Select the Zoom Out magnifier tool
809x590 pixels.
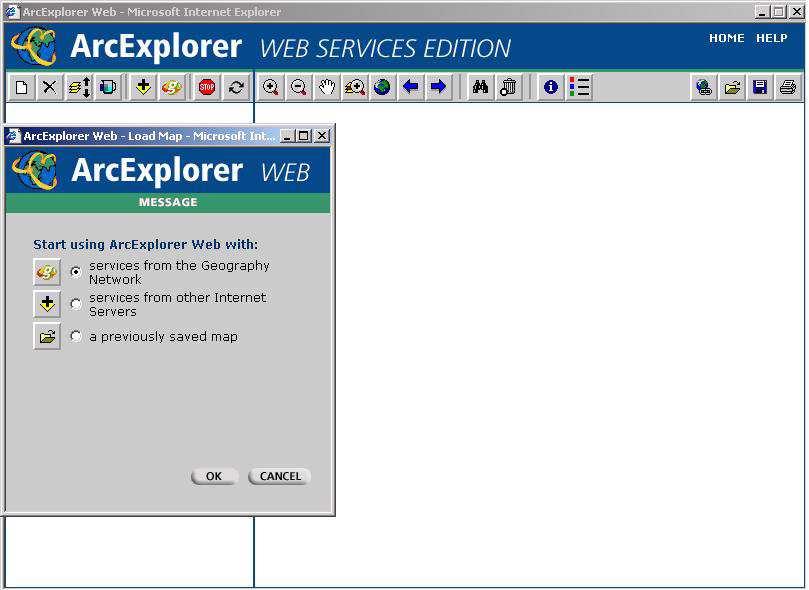point(299,87)
